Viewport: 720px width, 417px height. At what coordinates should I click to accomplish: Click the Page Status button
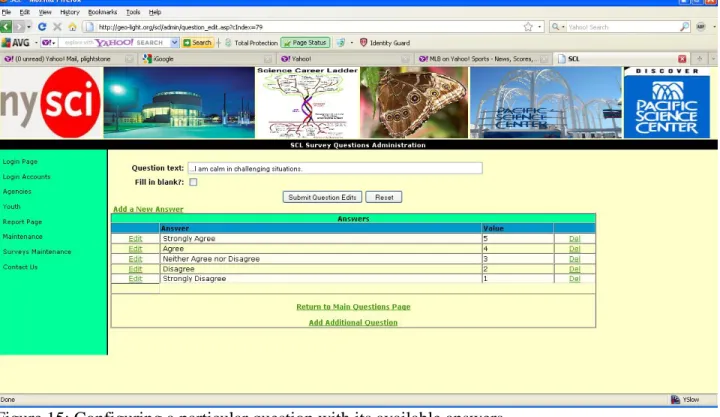(305, 43)
